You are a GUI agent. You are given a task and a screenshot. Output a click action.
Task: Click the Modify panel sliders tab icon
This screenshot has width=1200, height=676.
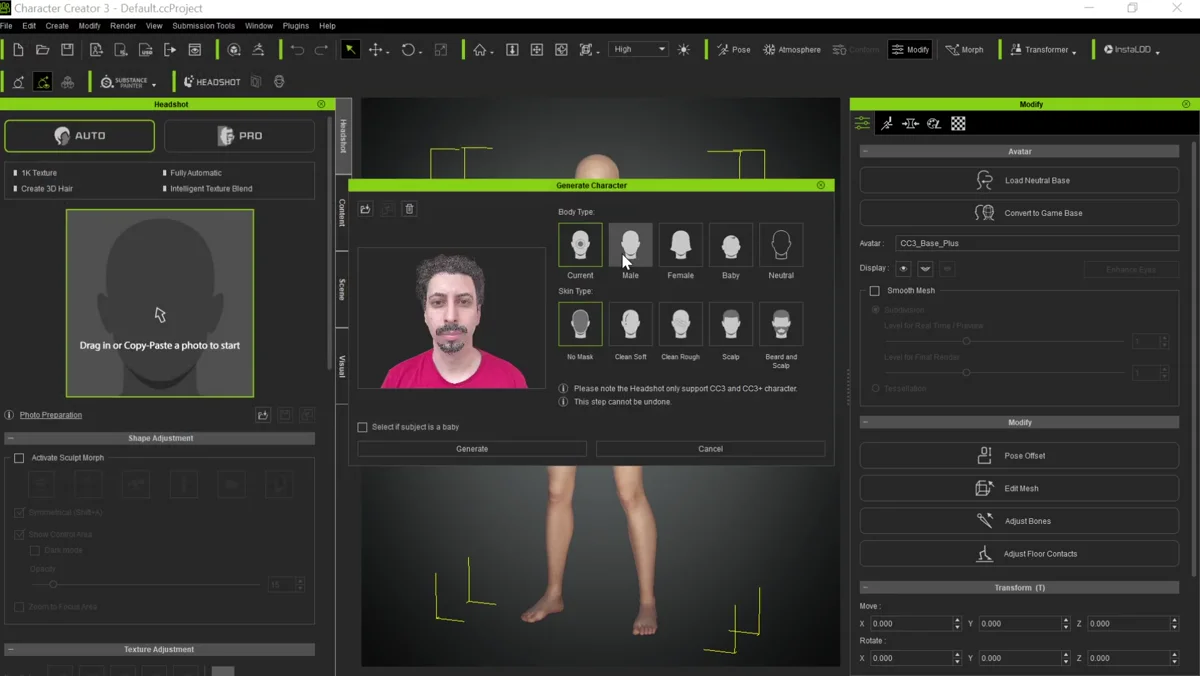pyautogui.click(x=862, y=123)
